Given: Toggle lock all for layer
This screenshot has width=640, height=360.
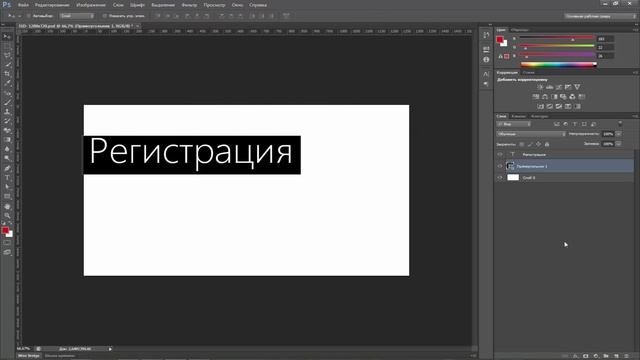Looking at the screenshot, I should click(x=547, y=144).
